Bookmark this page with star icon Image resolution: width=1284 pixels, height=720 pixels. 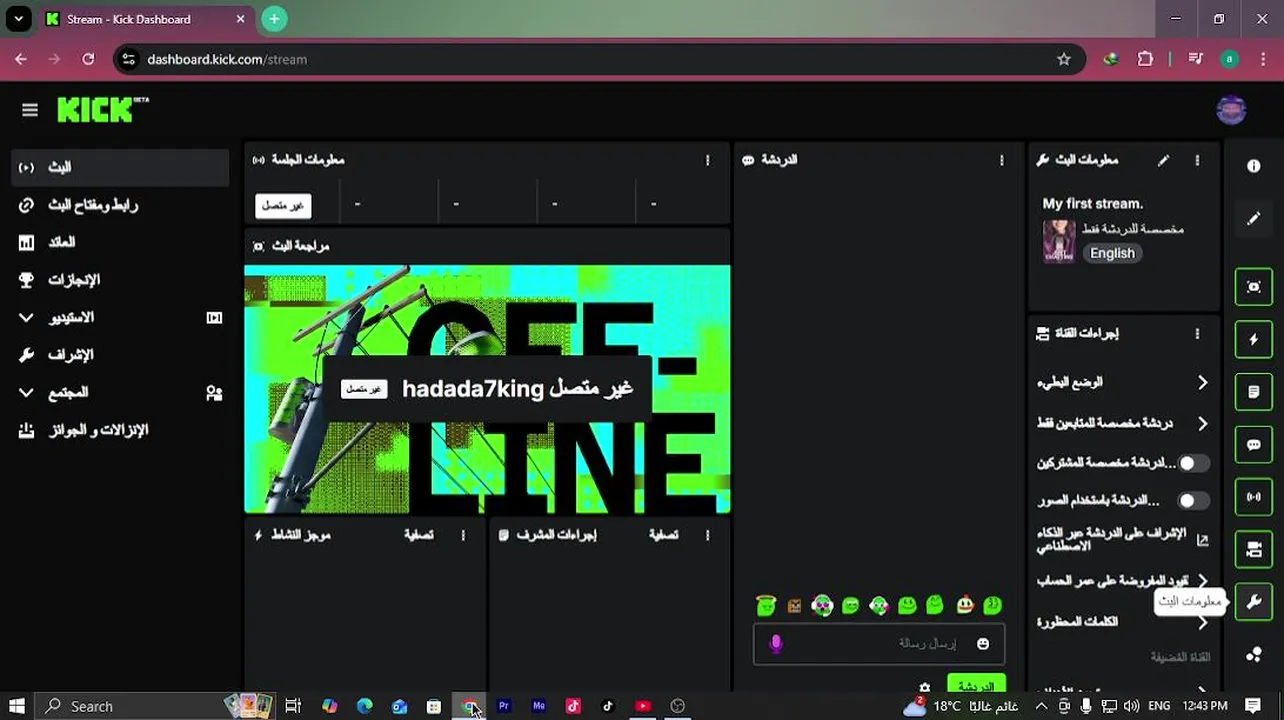[x=1064, y=59]
